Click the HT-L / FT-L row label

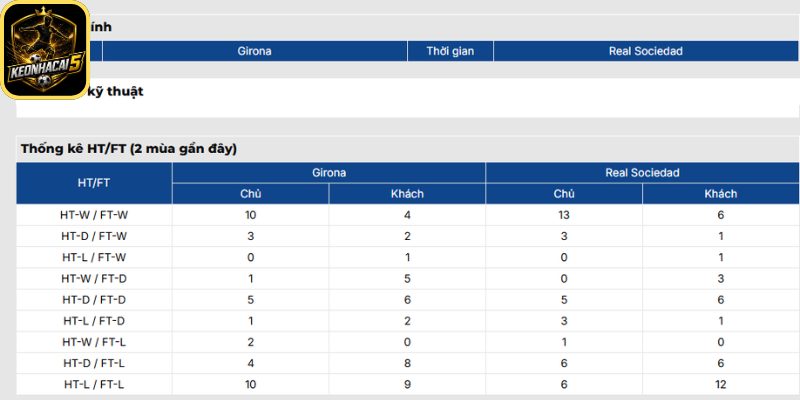94,384
